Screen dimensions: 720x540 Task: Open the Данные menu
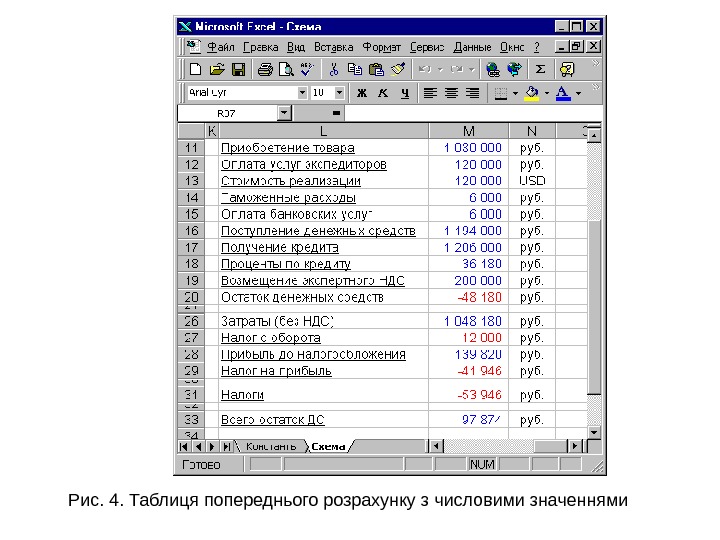click(x=472, y=47)
